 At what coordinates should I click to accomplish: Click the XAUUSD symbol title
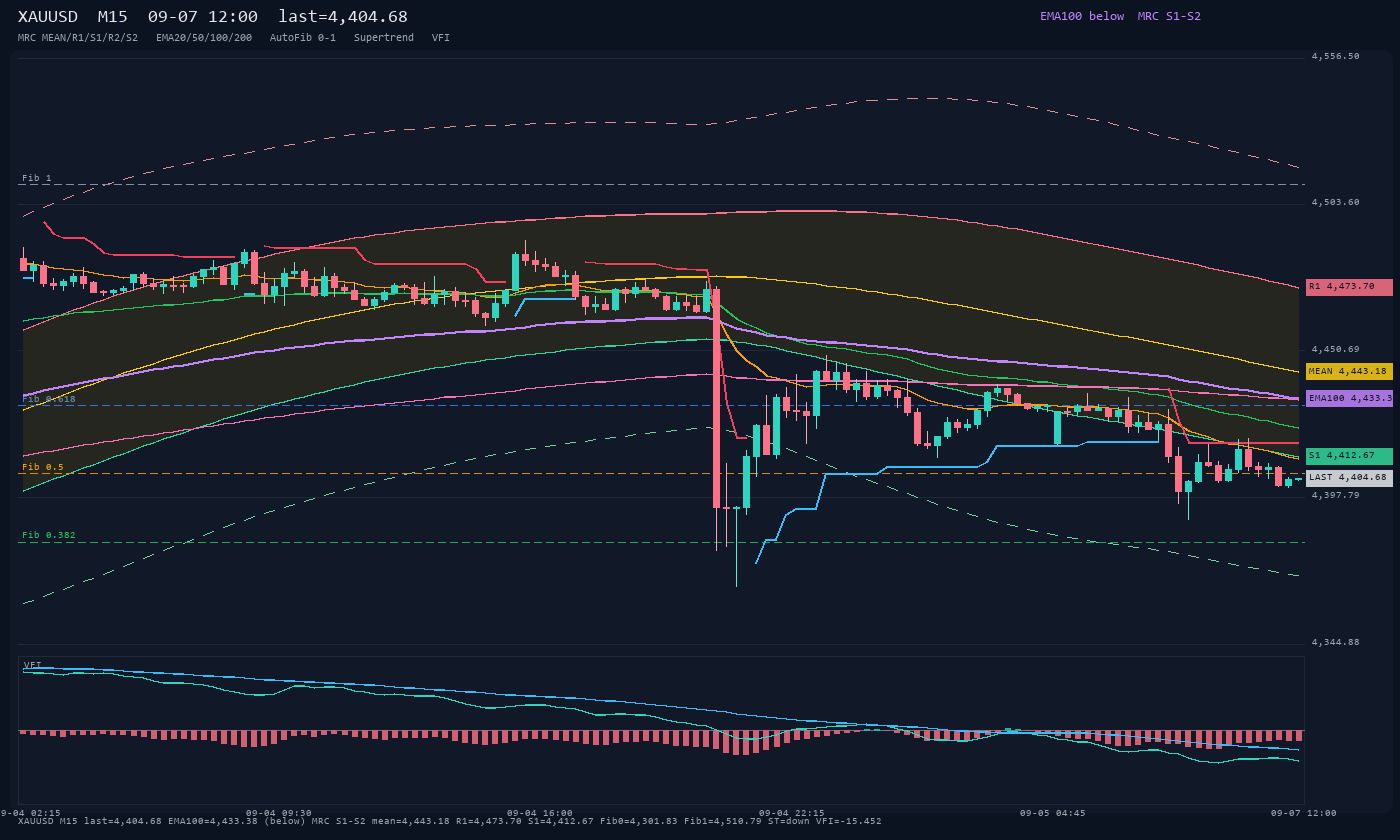[x=48, y=17]
